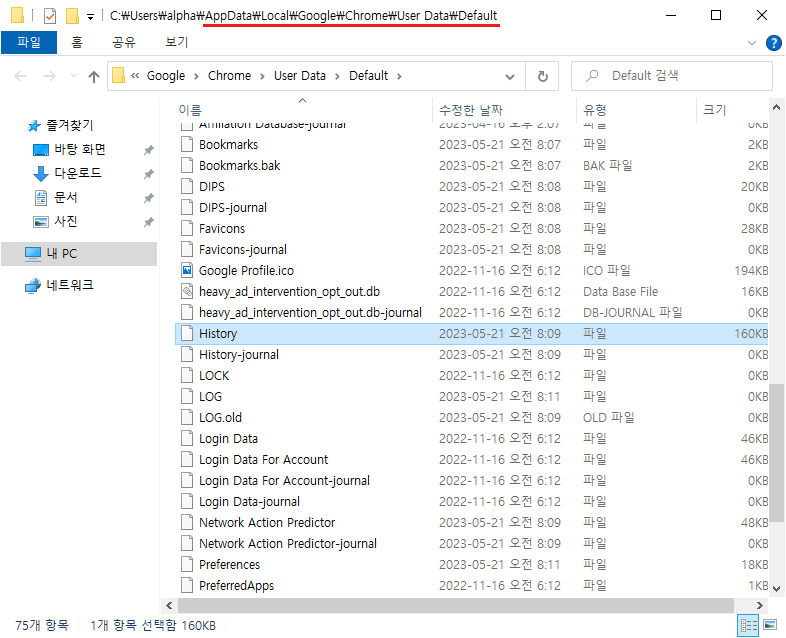
Task: Select the LOG.old file name
Action: click(x=220, y=417)
